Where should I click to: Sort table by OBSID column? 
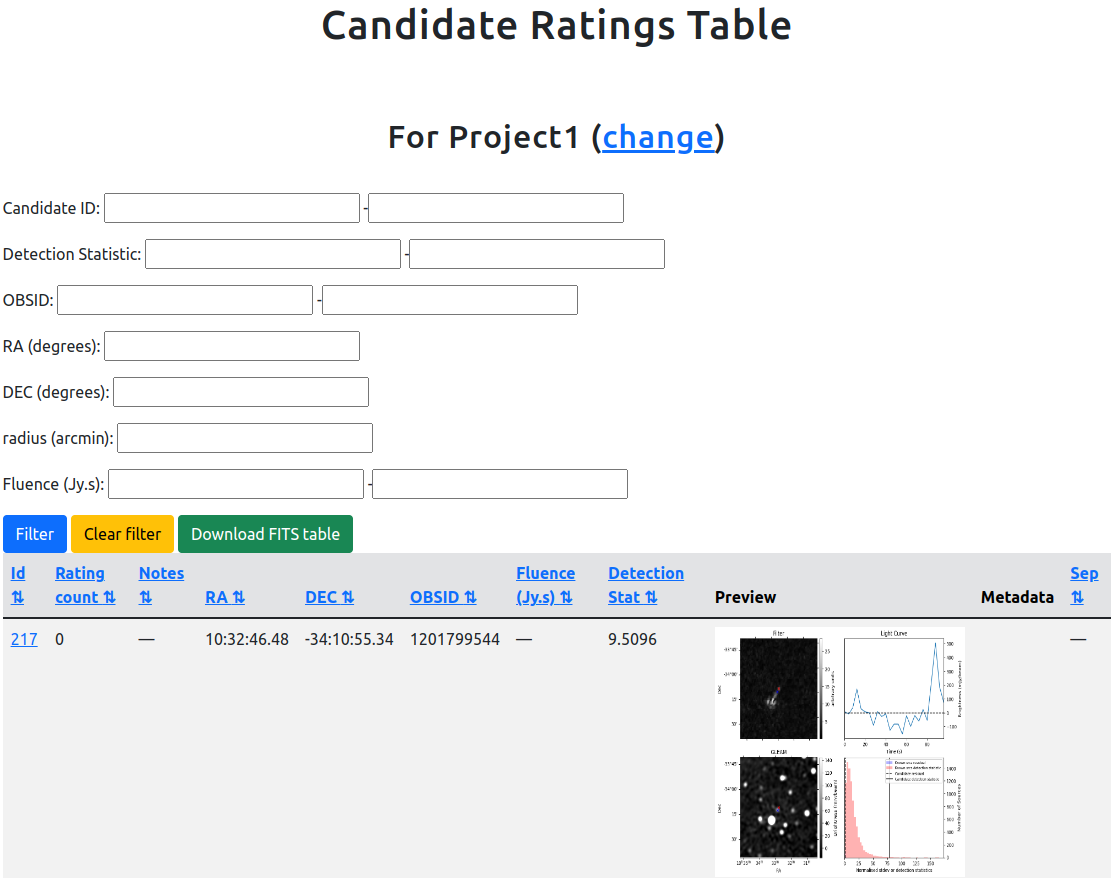coord(443,597)
